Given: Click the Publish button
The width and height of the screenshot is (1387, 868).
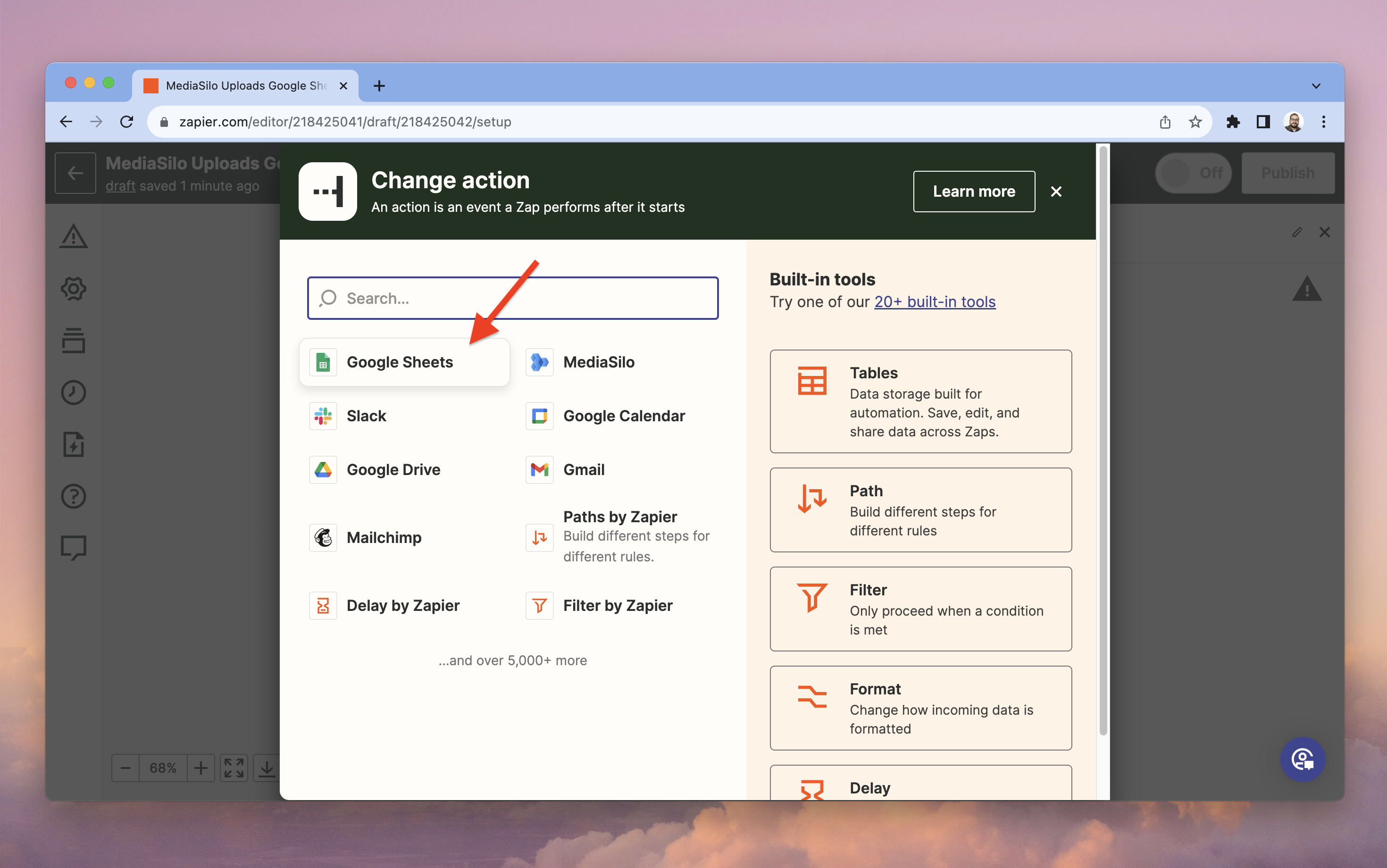Looking at the screenshot, I should (x=1287, y=173).
